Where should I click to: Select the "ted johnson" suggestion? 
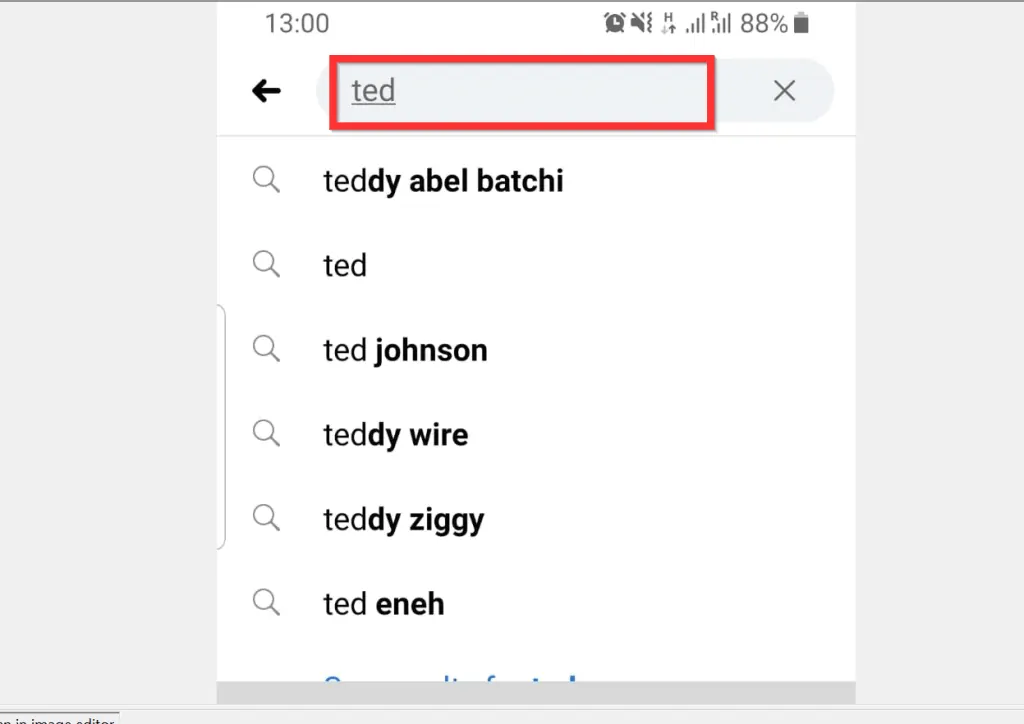pyautogui.click(x=405, y=350)
